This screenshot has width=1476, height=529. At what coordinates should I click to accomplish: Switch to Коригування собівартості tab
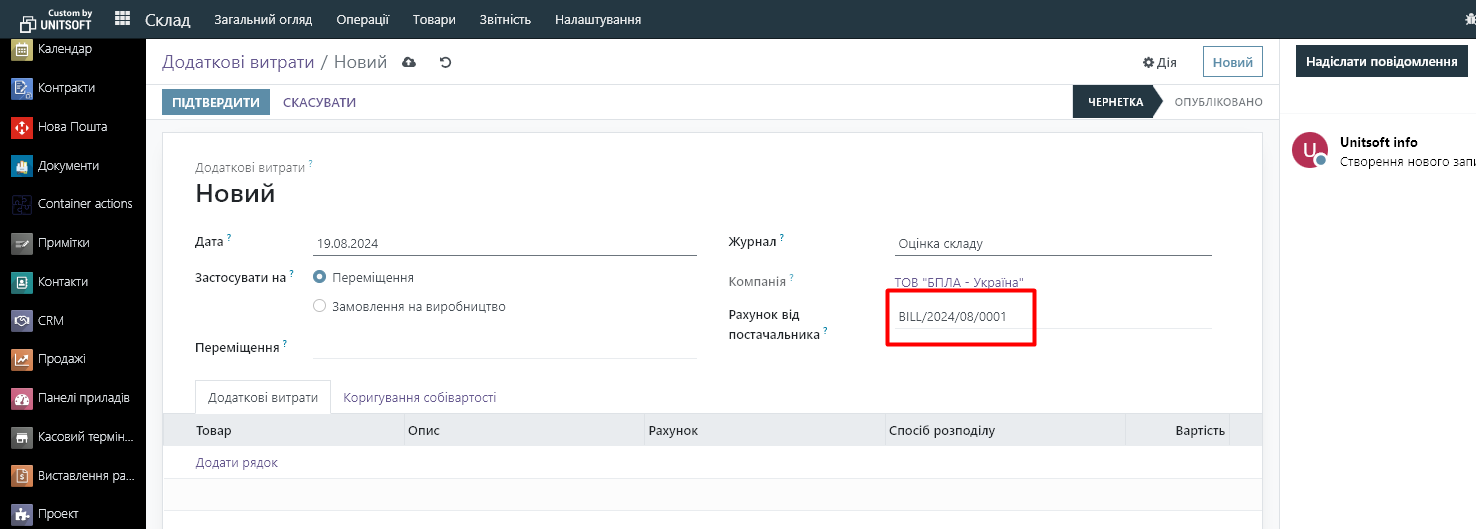[x=419, y=397]
